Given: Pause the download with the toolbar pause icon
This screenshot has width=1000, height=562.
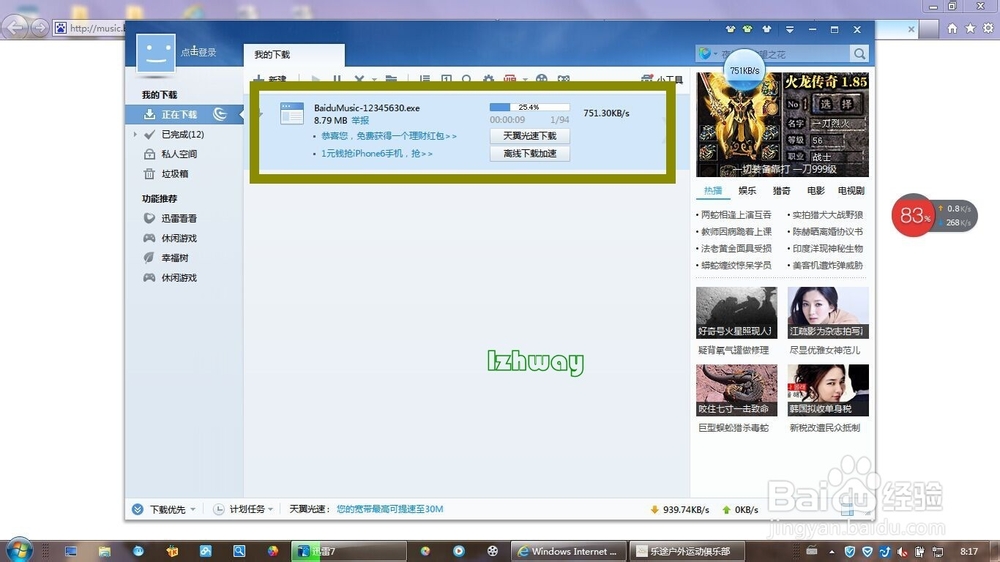Looking at the screenshot, I should point(337,79).
